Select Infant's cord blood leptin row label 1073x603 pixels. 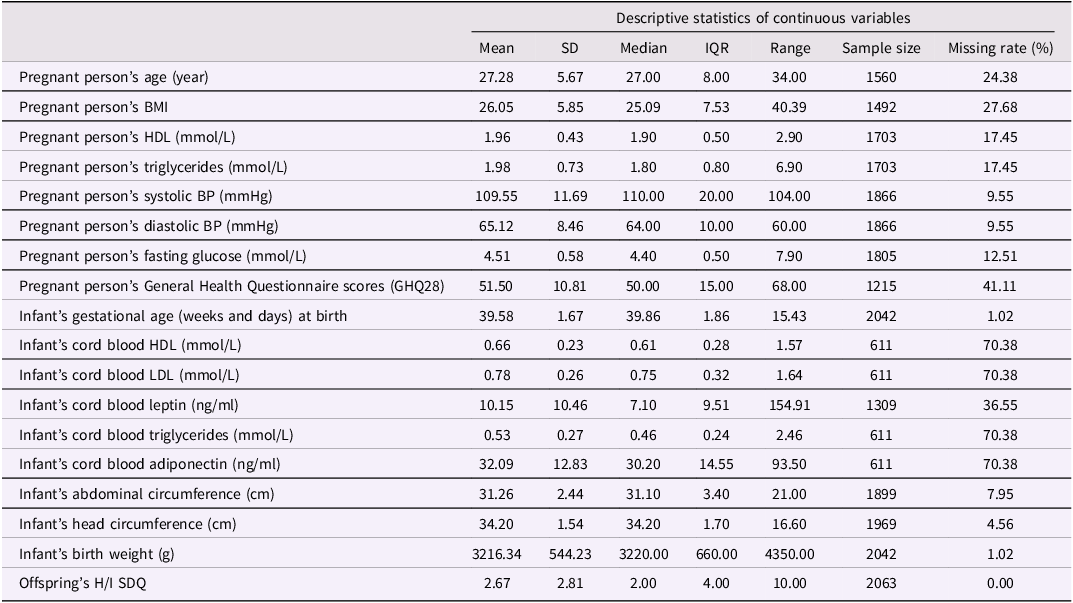[x=129, y=405]
